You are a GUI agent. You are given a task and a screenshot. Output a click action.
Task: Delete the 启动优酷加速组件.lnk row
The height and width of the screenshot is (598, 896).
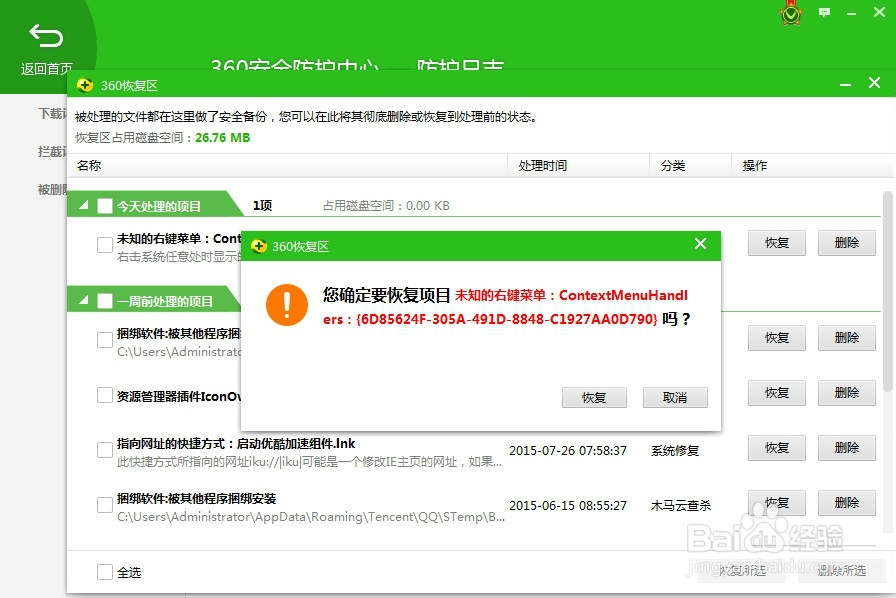846,448
